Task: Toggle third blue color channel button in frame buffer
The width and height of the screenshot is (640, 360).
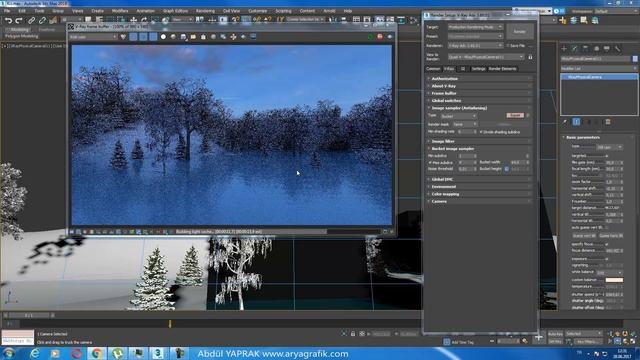Action: pyautogui.click(x=153, y=37)
